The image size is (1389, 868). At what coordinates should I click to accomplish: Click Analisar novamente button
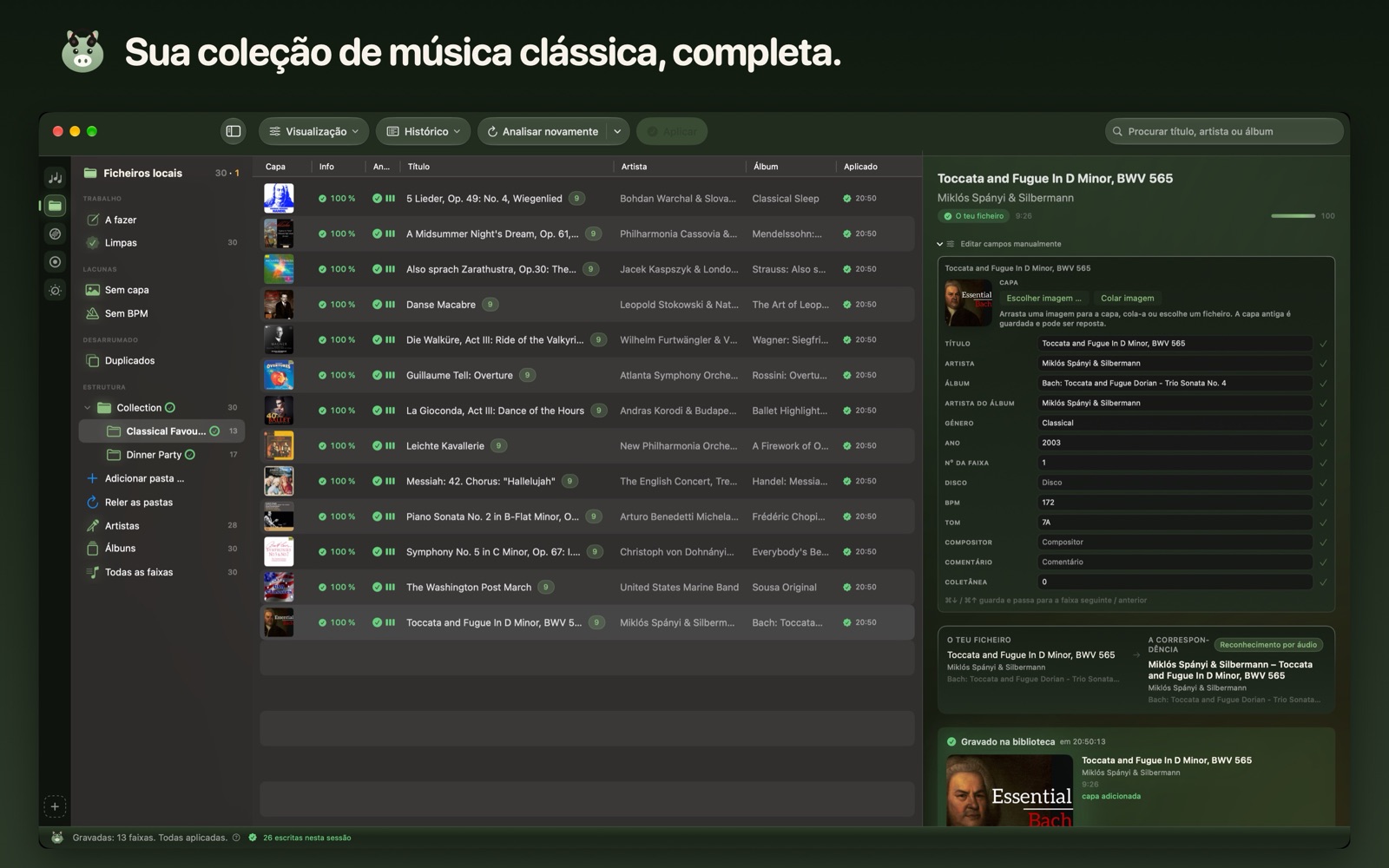click(x=543, y=131)
